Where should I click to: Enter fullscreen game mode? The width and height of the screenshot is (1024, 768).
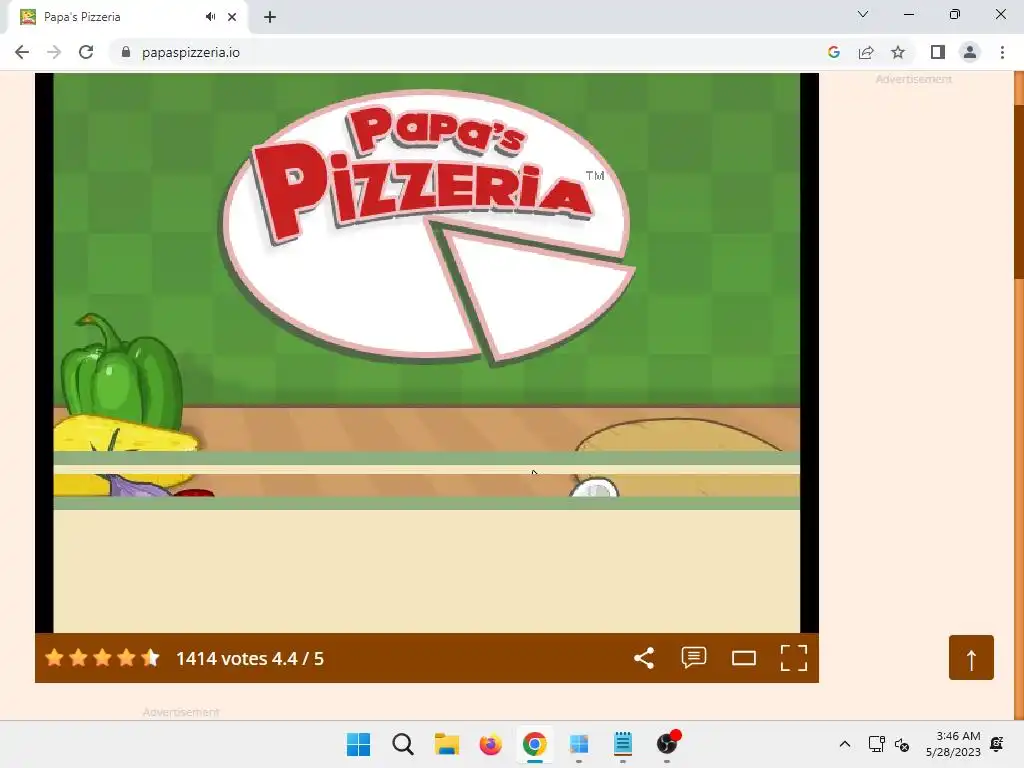tap(794, 658)
